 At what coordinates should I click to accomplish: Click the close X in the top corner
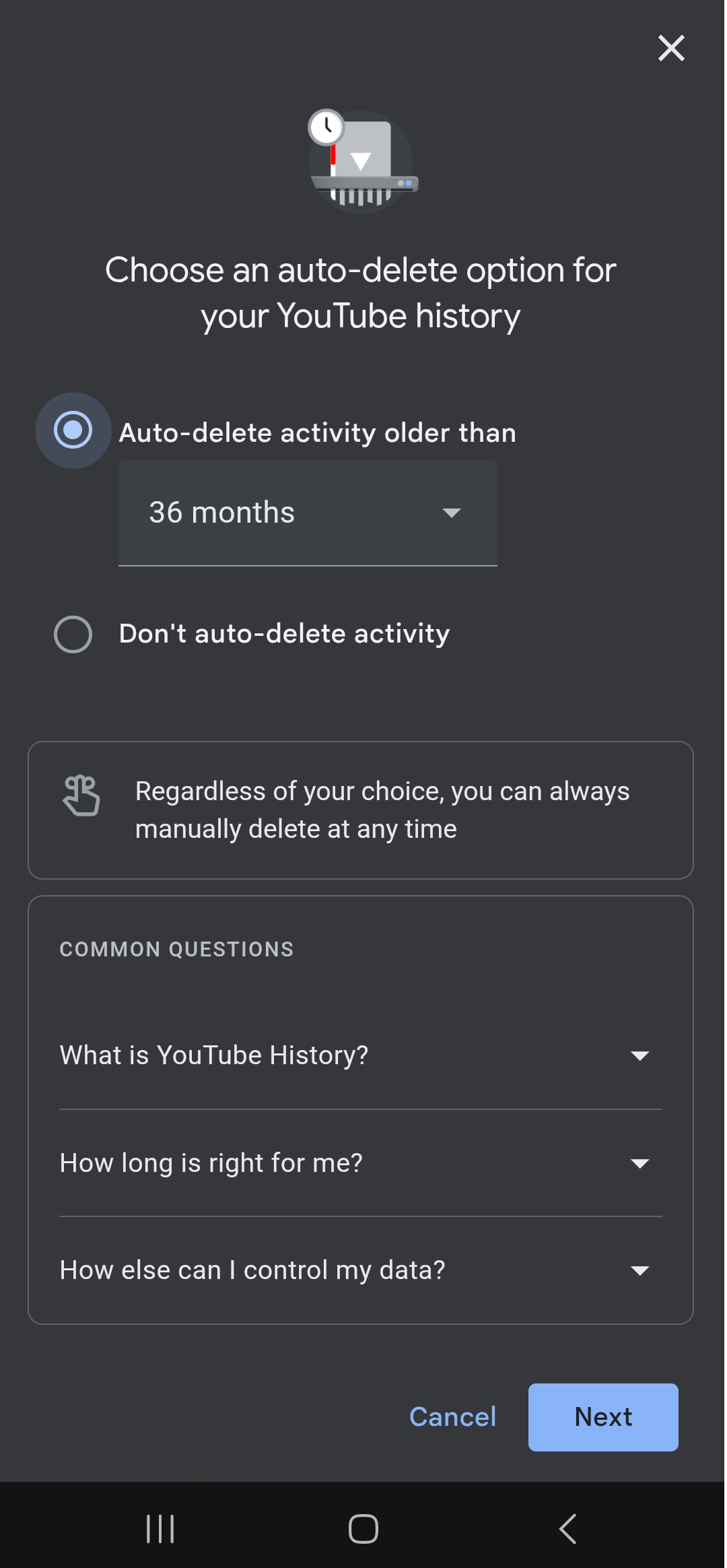[671, 48]
